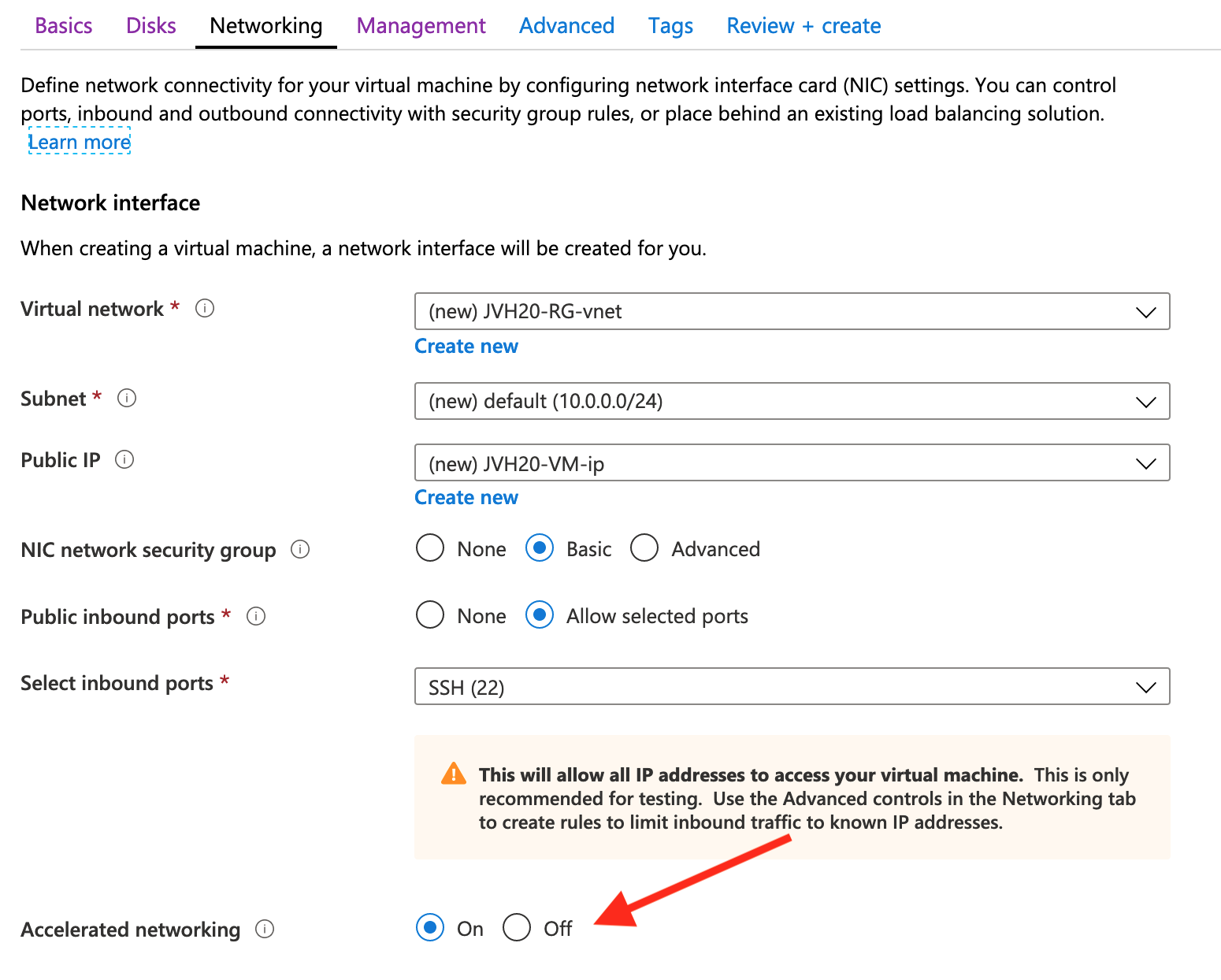This screenshot has width=1221, height=980.
Task: Click the Public IP info icon
Action: tap(124, 459)
